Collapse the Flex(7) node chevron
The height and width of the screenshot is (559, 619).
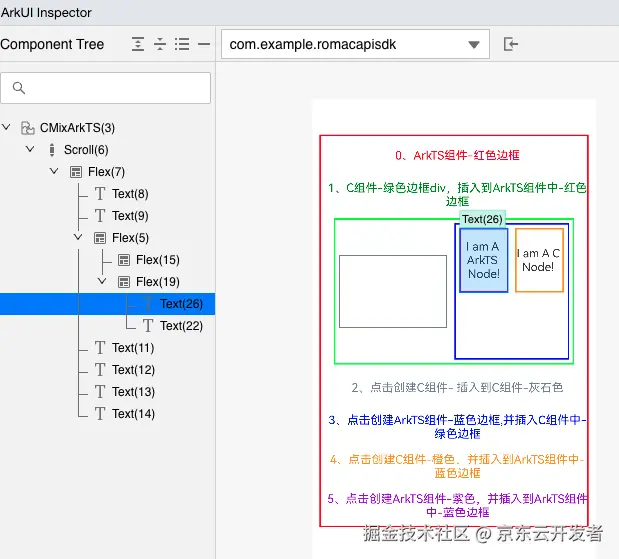pyautogui.click(x=54, y=171)
